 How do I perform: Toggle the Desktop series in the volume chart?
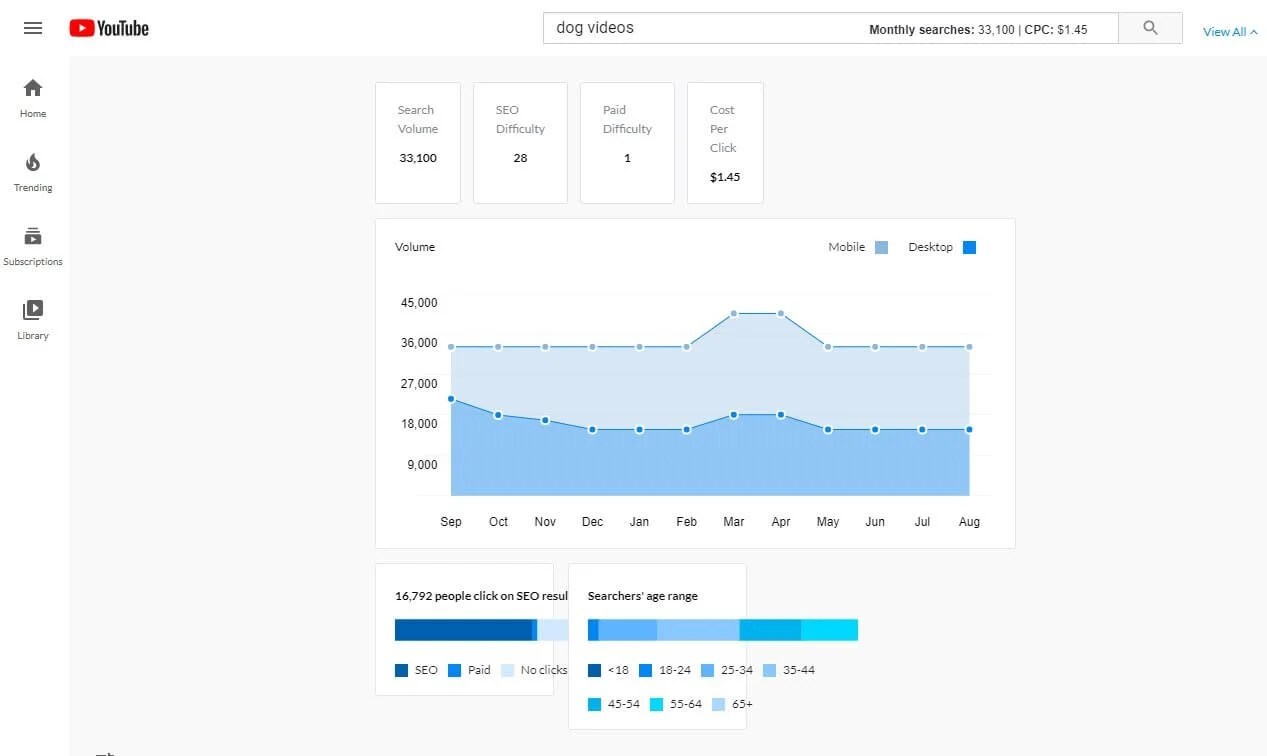pyautogui.click(x=968, y=247)
